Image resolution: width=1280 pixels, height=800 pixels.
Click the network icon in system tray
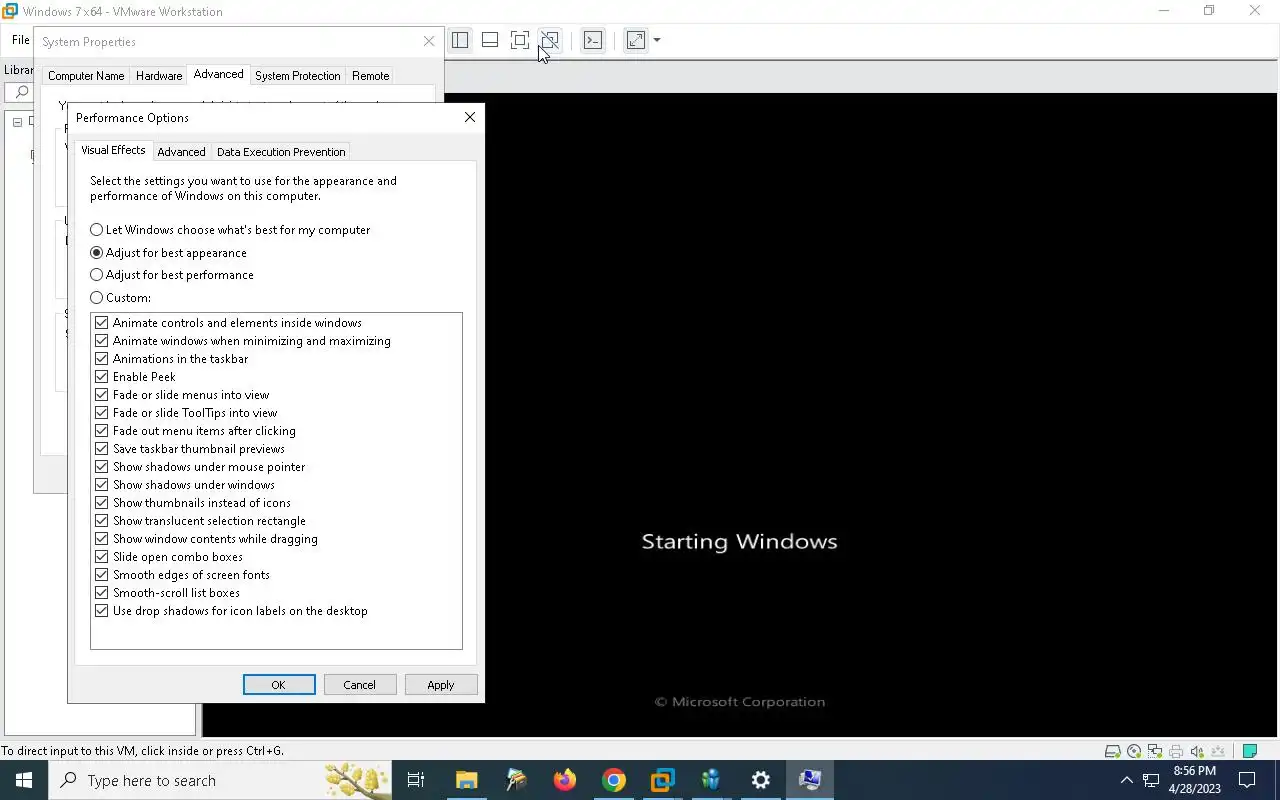tap(1151, 780)
